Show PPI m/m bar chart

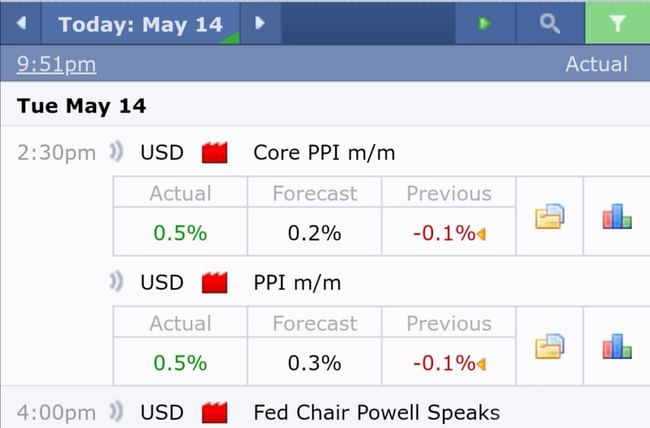click(617, 347)
